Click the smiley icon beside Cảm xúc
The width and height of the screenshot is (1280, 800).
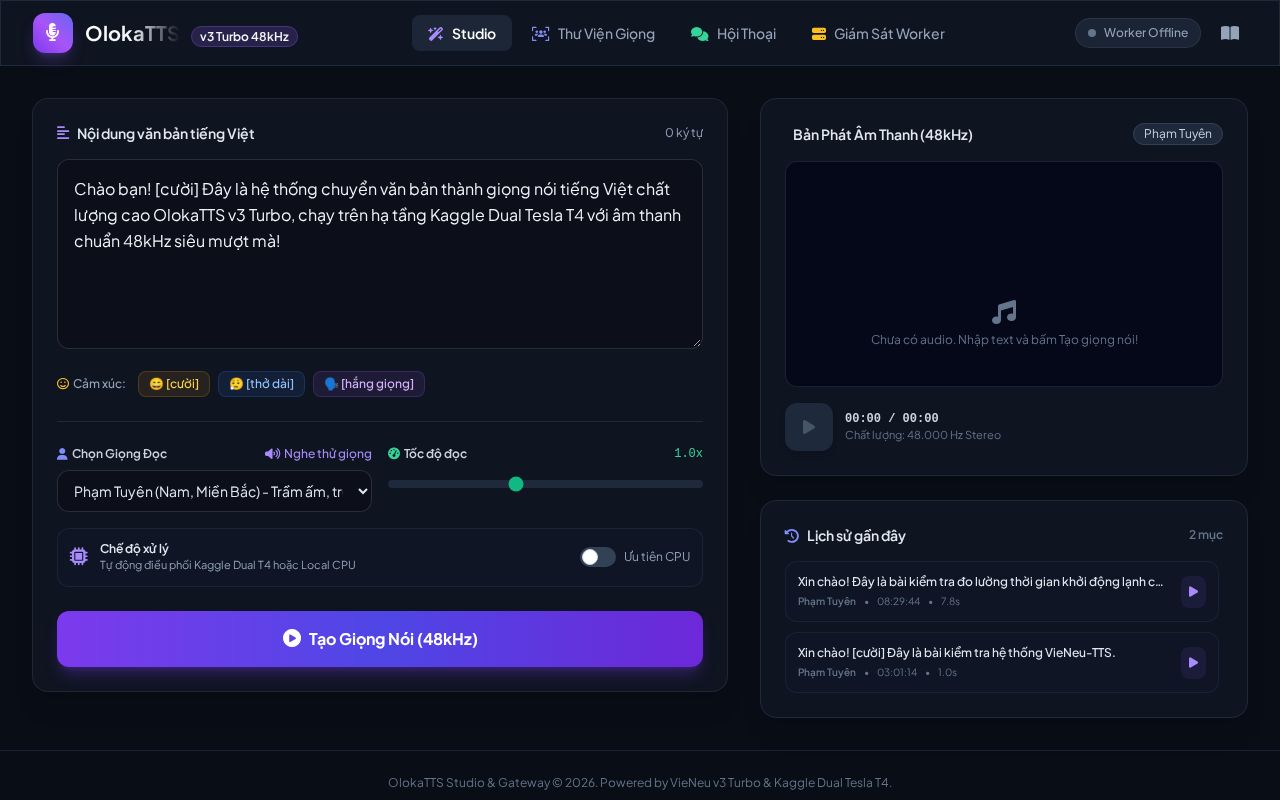pos(63,384)
